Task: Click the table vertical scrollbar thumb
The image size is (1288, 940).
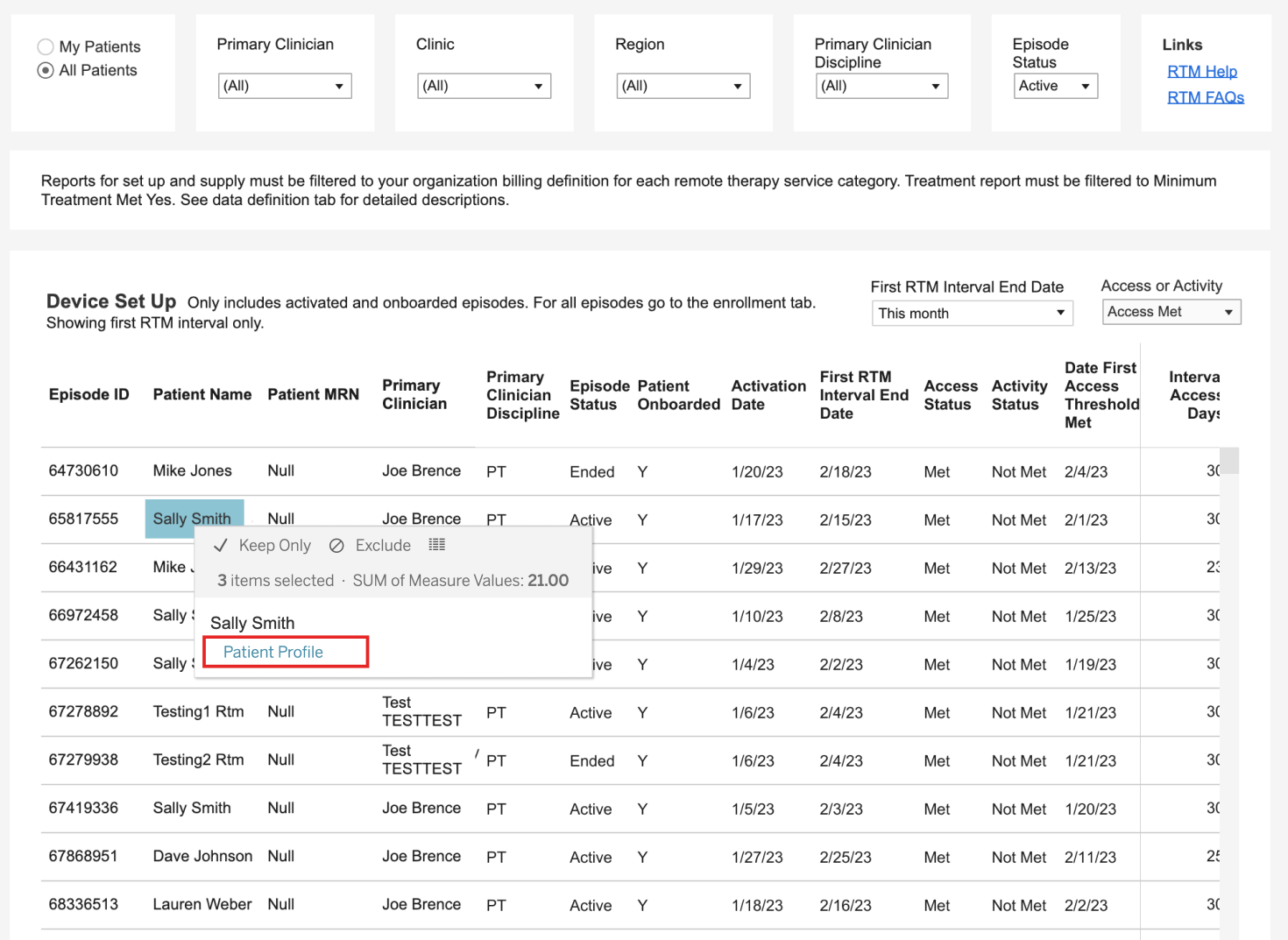Action: point(1230,461)
